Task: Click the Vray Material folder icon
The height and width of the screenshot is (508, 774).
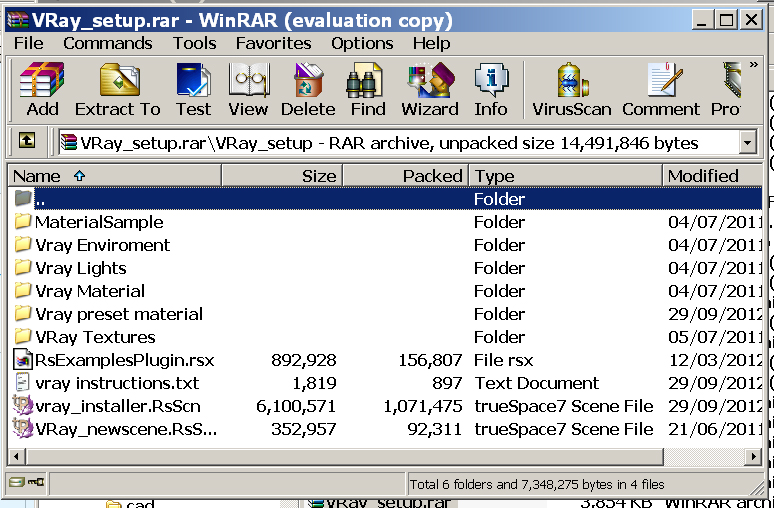Action: tap(23, 291)
